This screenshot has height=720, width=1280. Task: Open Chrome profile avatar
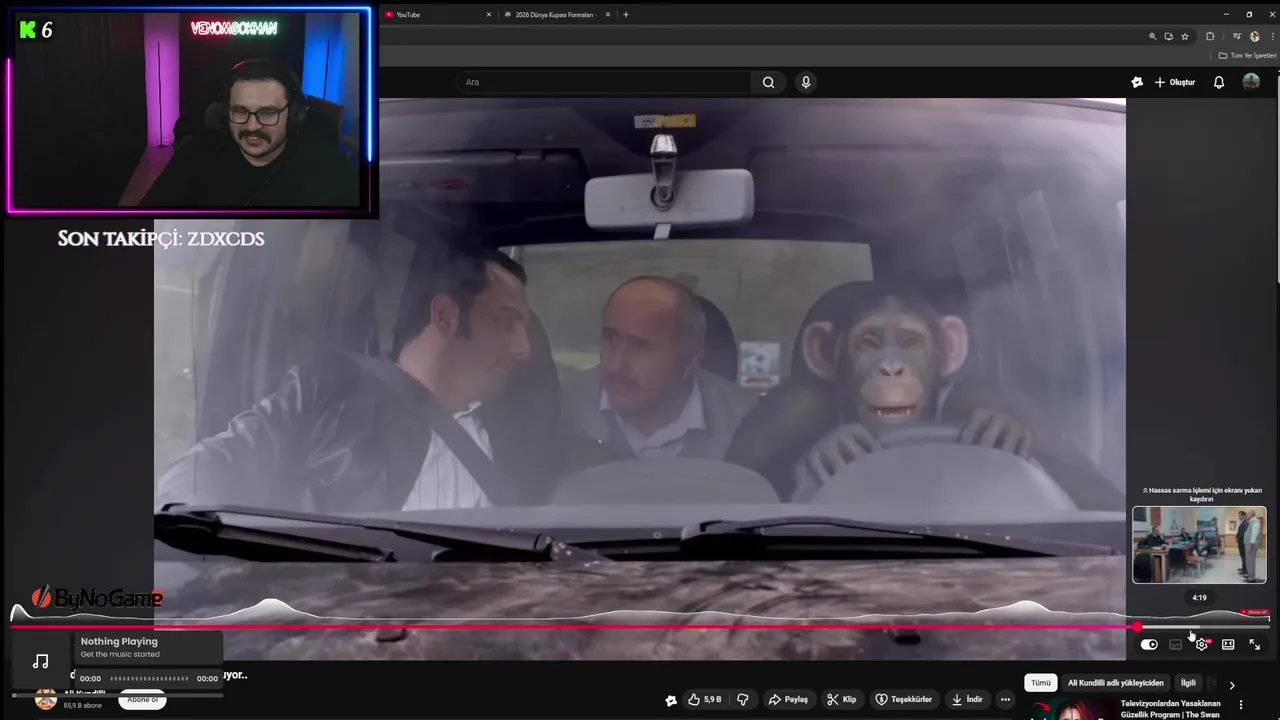click(1255, 36)
